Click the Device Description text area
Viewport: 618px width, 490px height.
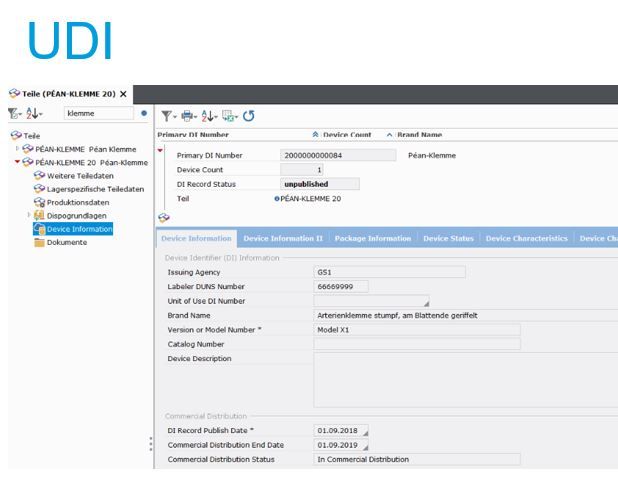coord(466,380)
